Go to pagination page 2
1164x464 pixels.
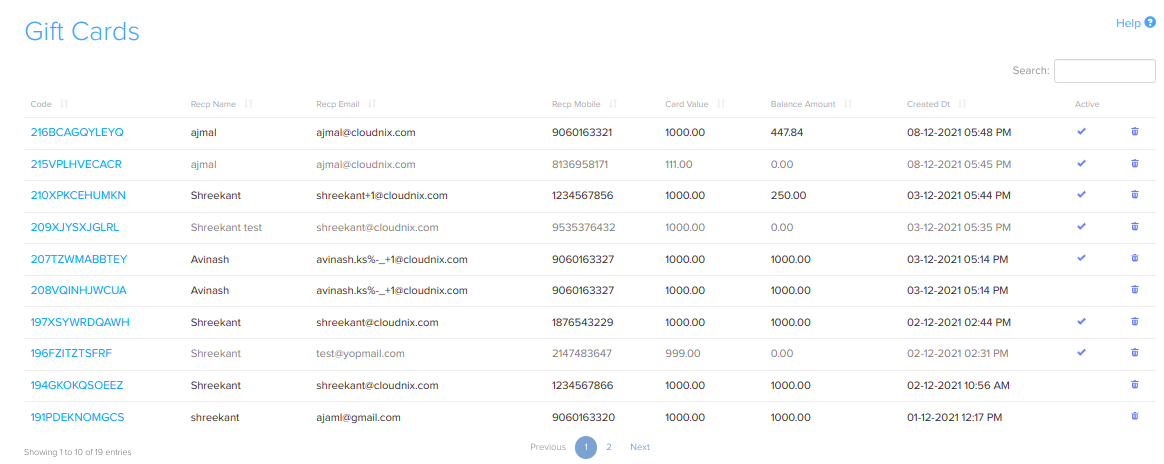point(609,447)
